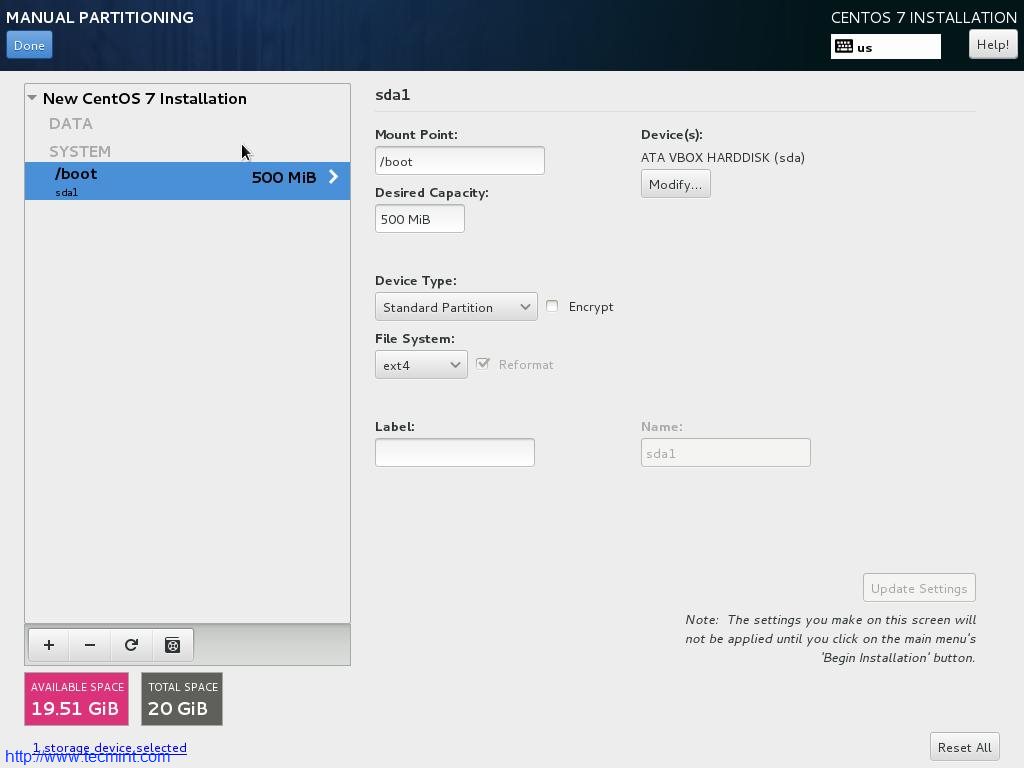Image resolution: width=1024 pixels, height=768 pixels.
Task: Open the configure selected mount point icon
Action: (172, 645)
